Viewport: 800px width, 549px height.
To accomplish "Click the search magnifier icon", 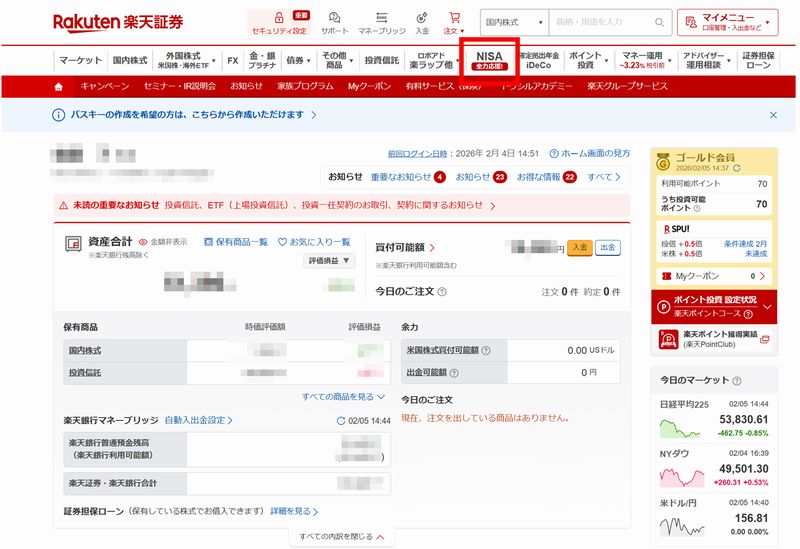I will coord(659,22).
